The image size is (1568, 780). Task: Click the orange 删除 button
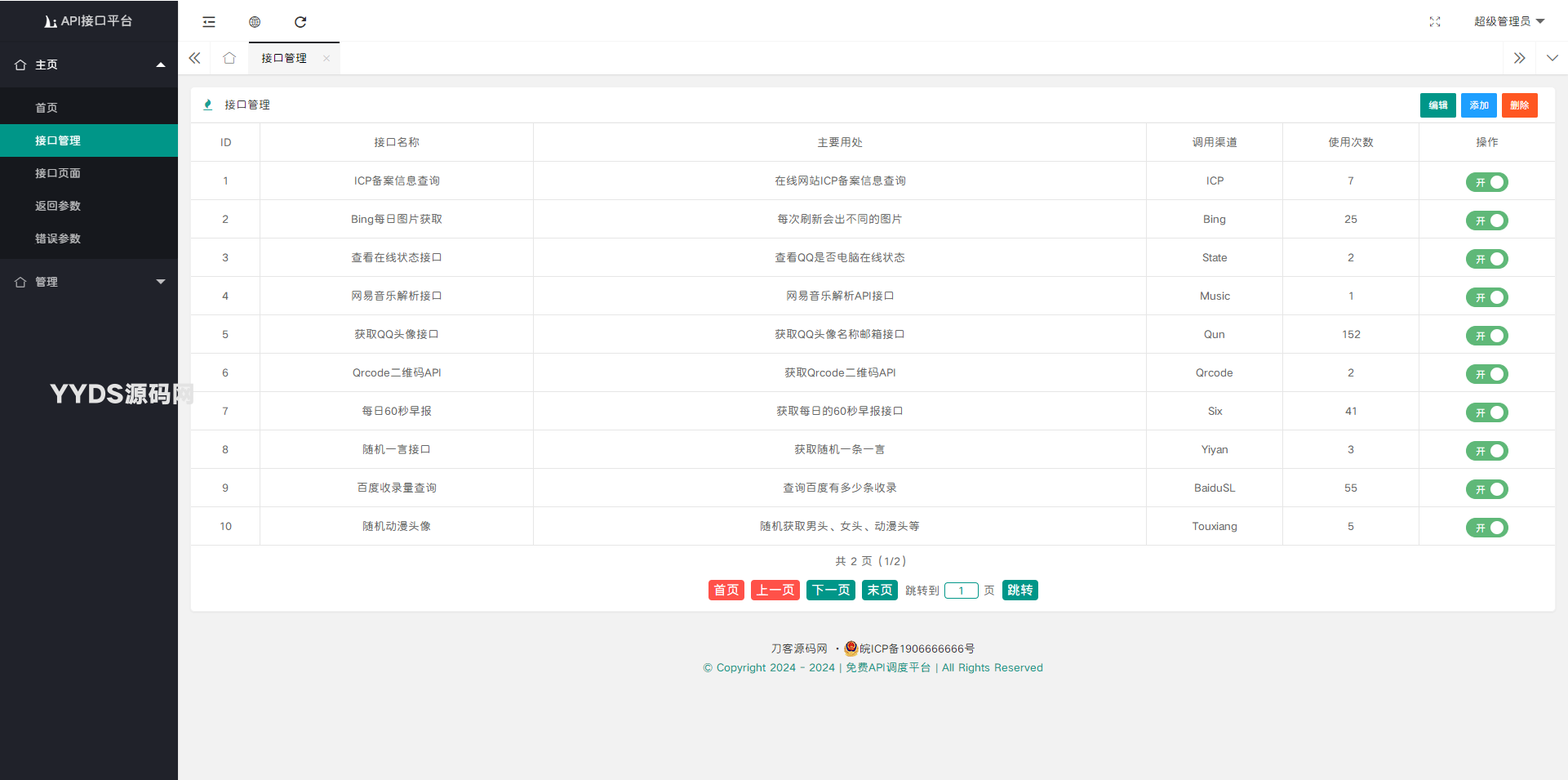1519,105
